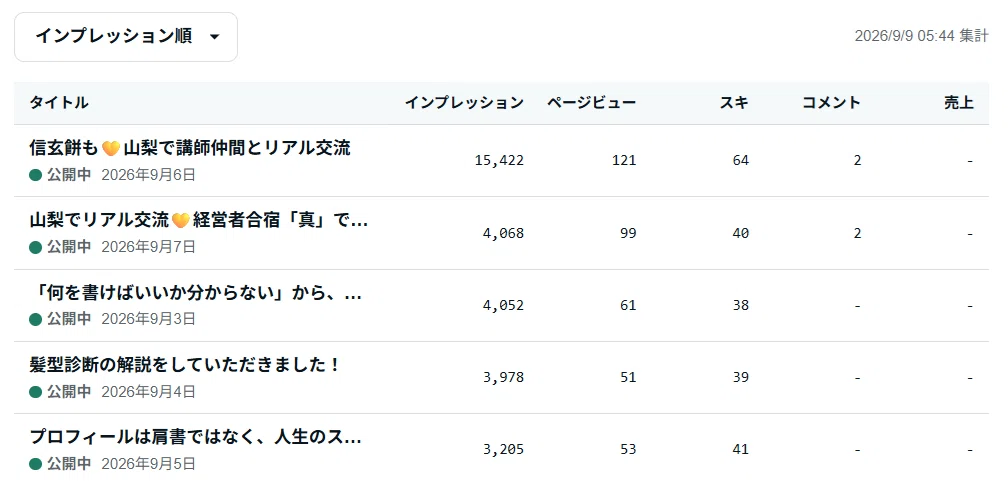The image size is (1008, 481).
Task: Click the ページビュー column header
Action: (591, 103)
